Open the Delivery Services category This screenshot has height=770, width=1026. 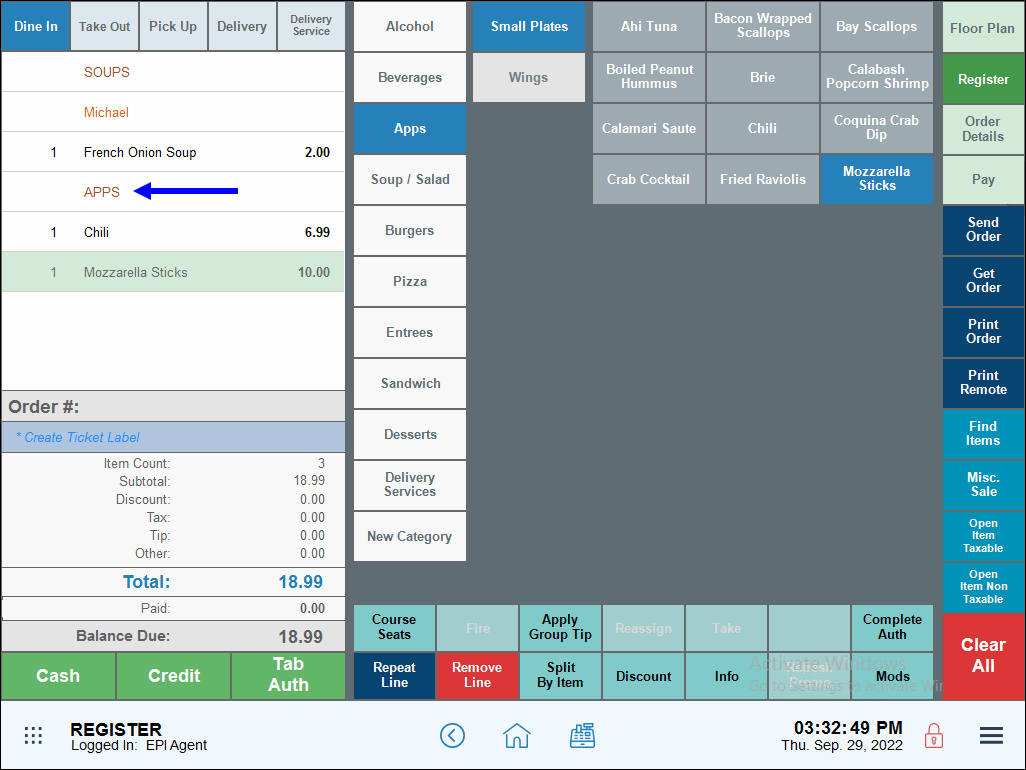410,485
